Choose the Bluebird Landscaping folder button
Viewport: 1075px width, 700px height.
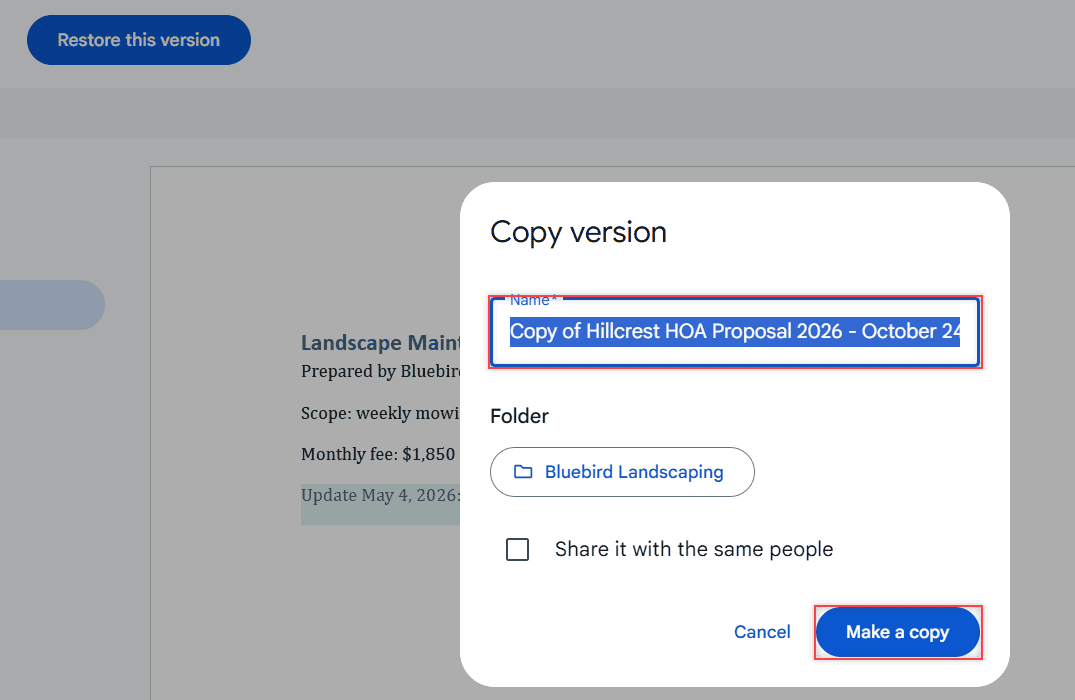pos(622,472)
